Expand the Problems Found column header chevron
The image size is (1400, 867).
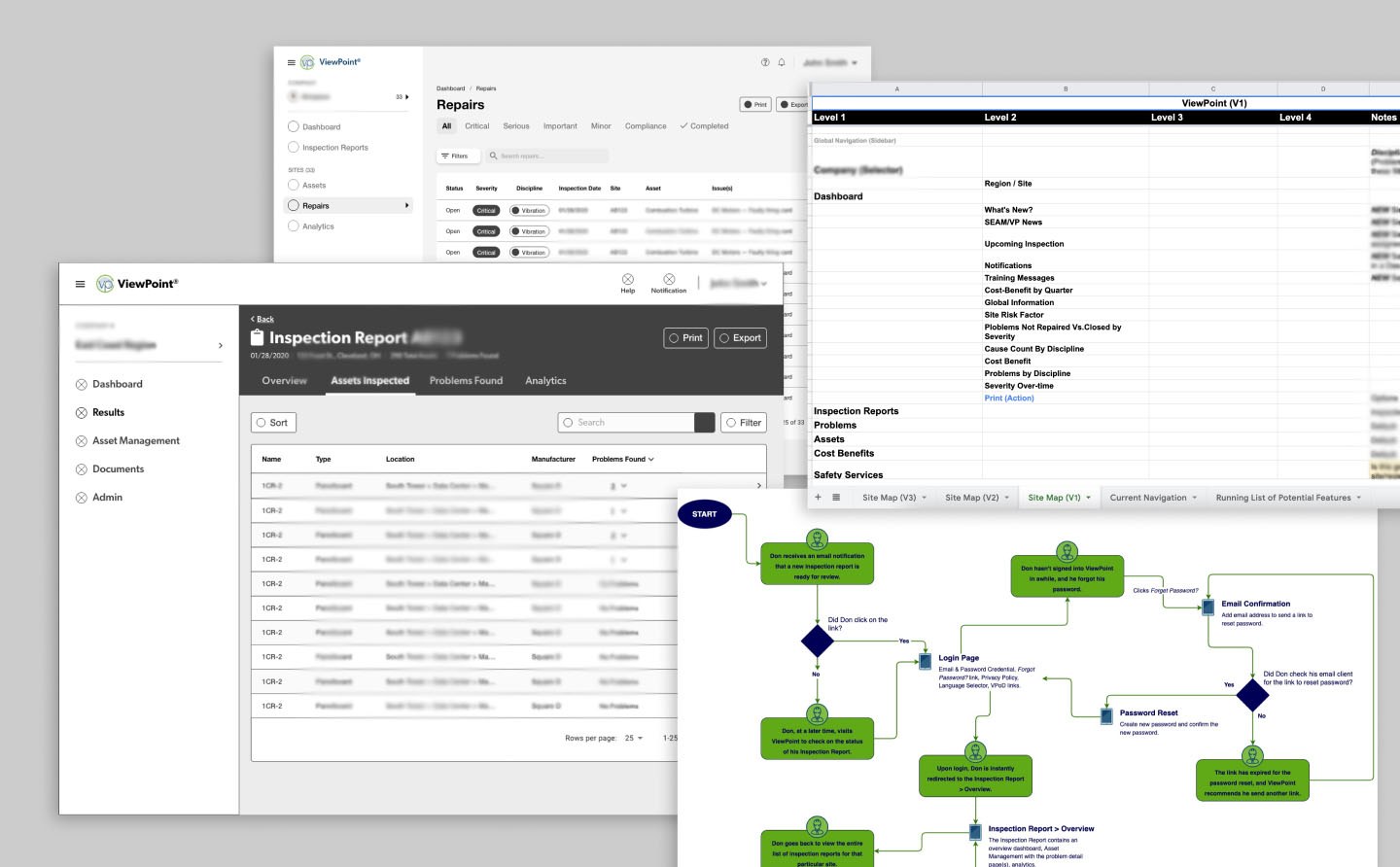pyautogui.click(x=651, y=460)
